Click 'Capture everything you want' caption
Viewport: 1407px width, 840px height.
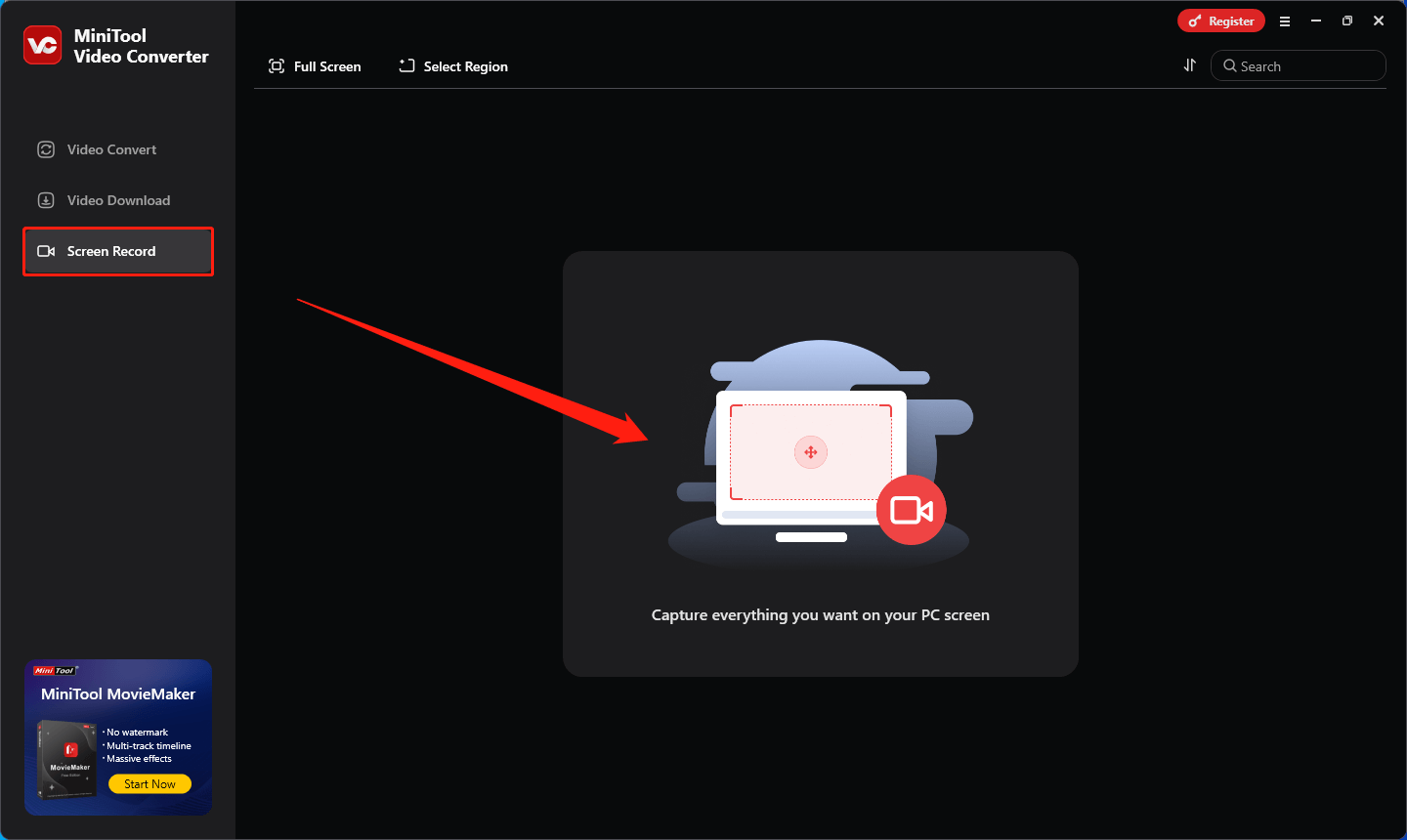pos(821,614)
